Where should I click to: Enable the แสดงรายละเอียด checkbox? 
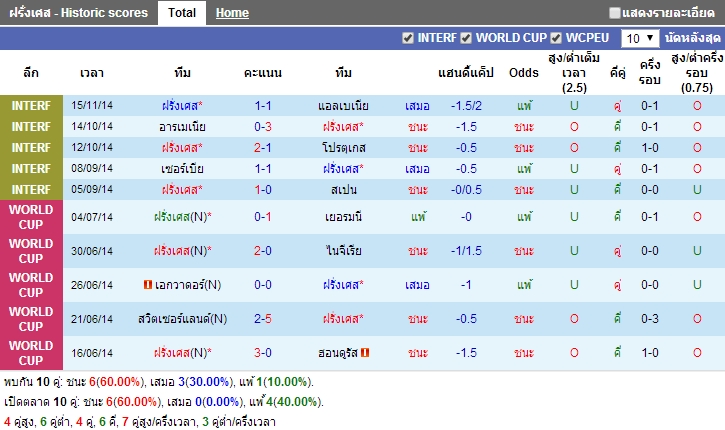(x=614, y=13)
